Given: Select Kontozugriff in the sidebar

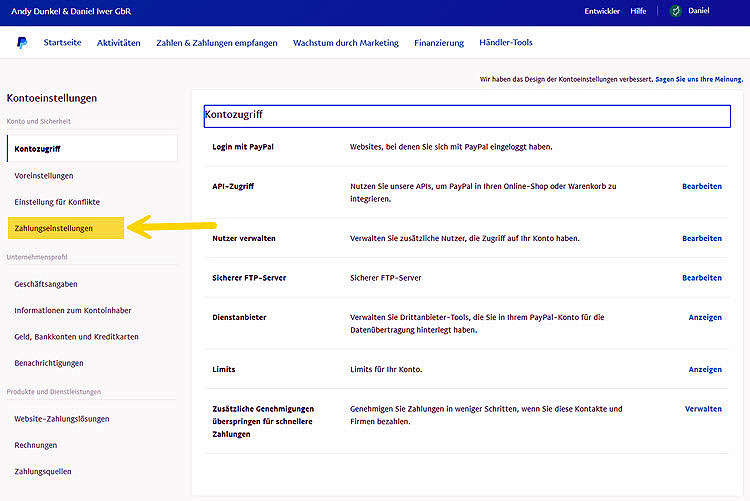Looking at the screenshot, I should click(x=92, y=149).
